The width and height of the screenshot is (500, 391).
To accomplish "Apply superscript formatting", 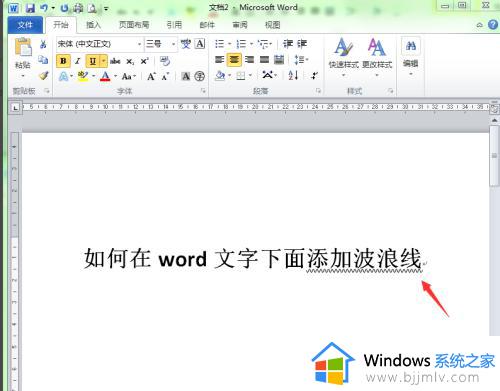I will tap(144, 61).
